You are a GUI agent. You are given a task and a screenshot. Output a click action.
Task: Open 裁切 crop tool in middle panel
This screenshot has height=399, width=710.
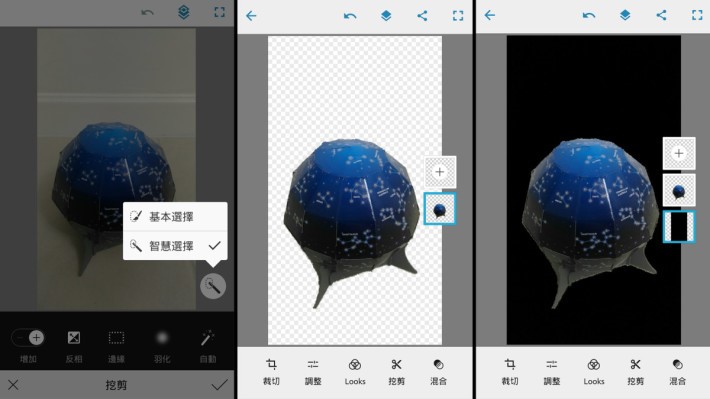click(271, 371)
